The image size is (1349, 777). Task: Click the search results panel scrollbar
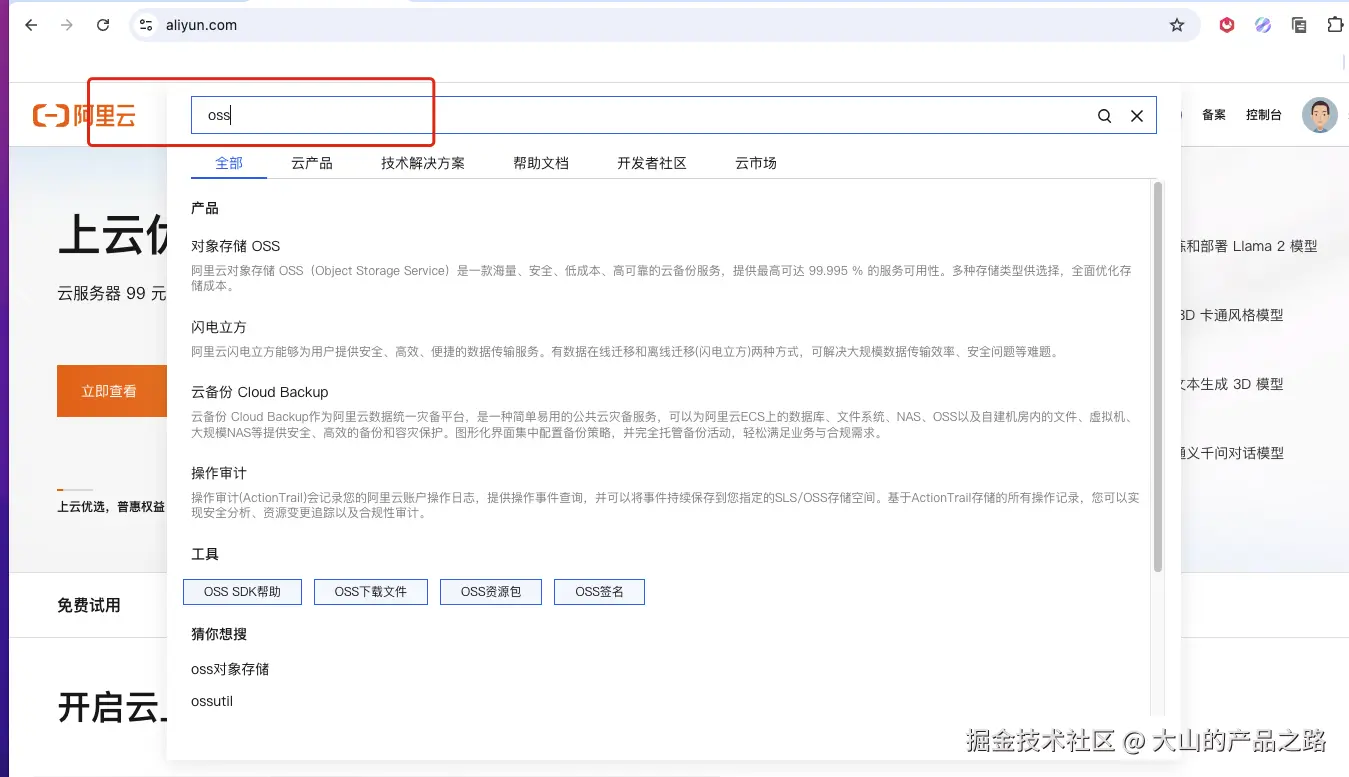click(1158, 376)
